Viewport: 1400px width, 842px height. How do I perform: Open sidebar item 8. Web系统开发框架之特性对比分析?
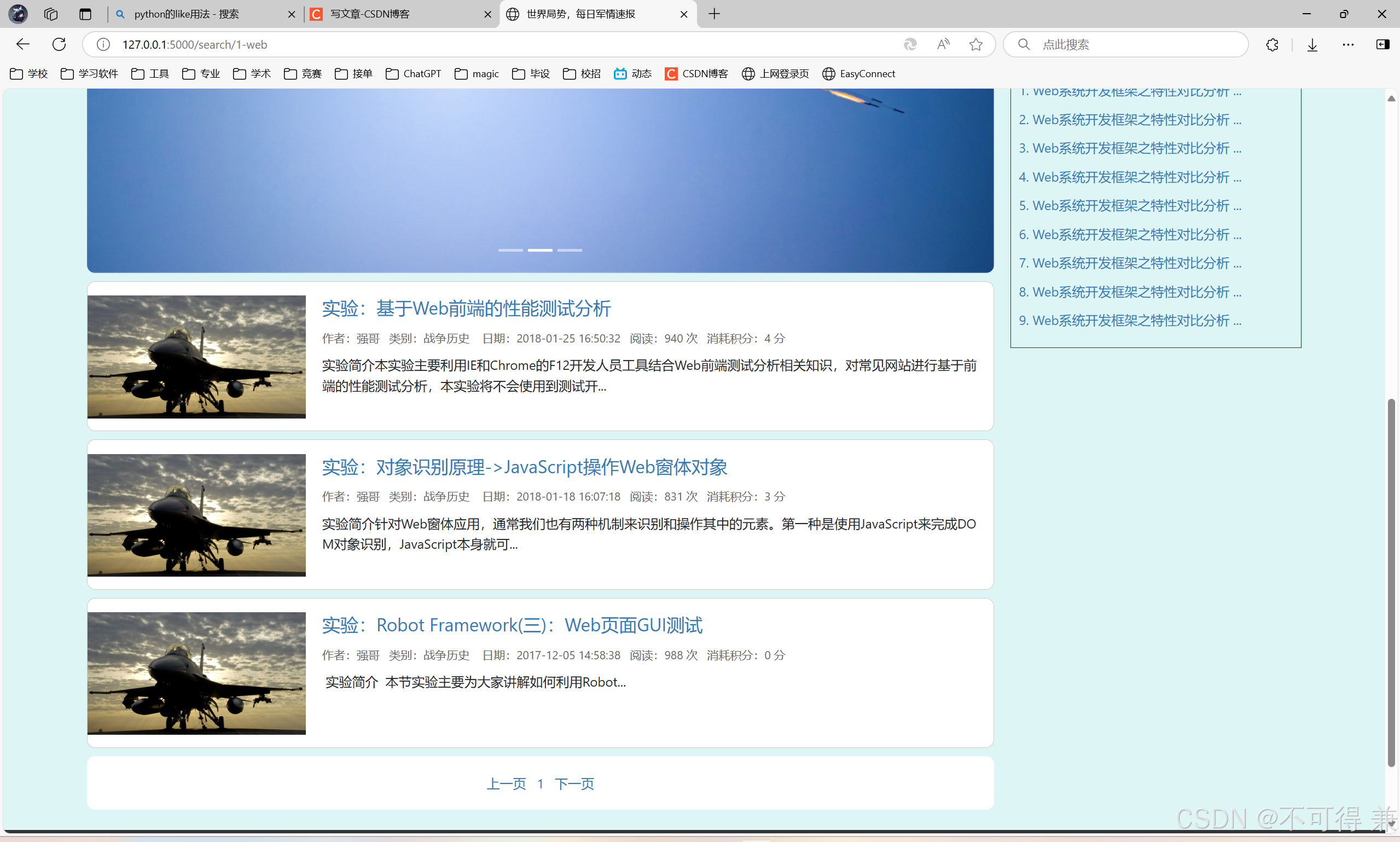[x=1130, y=292]
